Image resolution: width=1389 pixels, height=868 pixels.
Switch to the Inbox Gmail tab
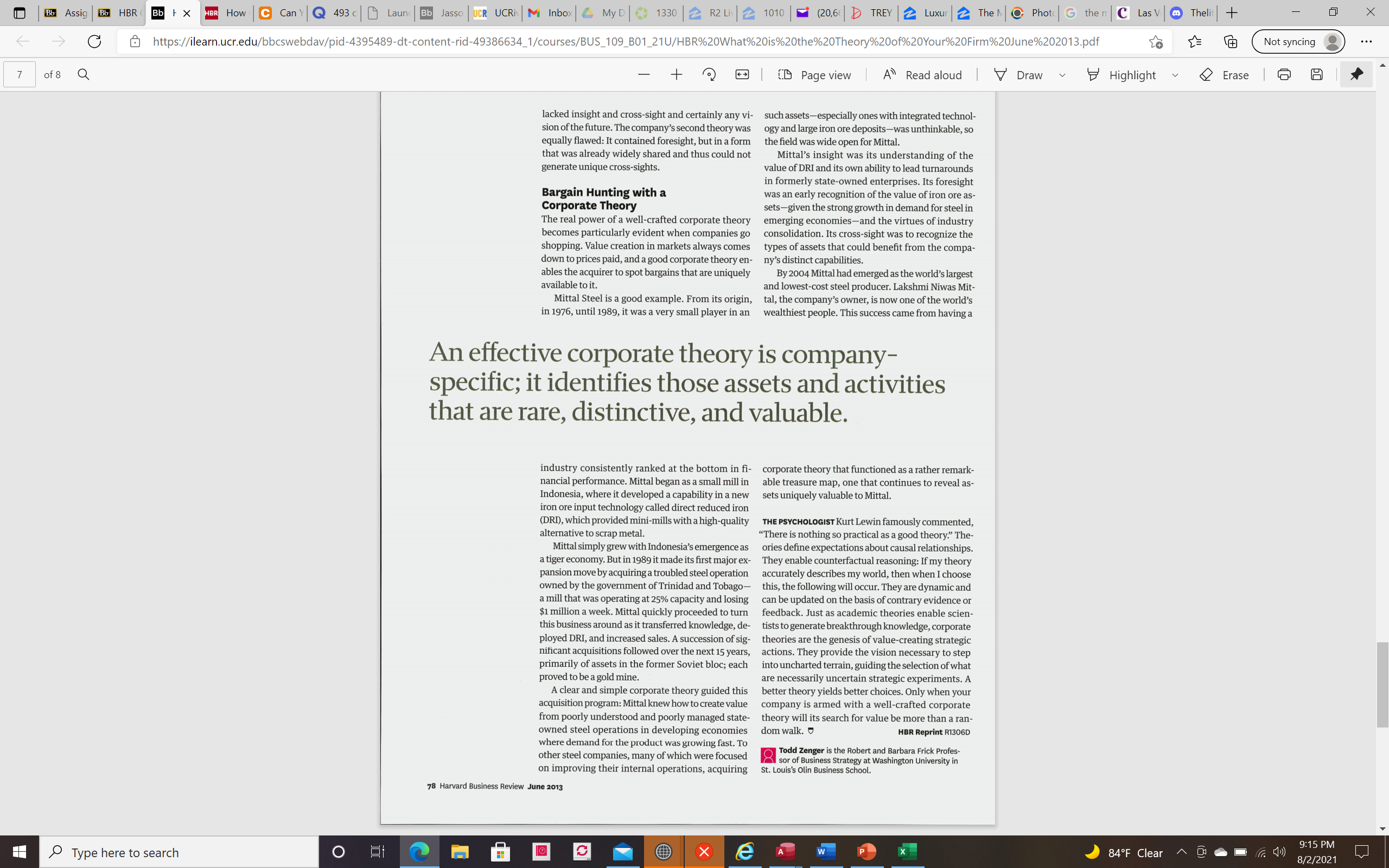coord(549,12)
